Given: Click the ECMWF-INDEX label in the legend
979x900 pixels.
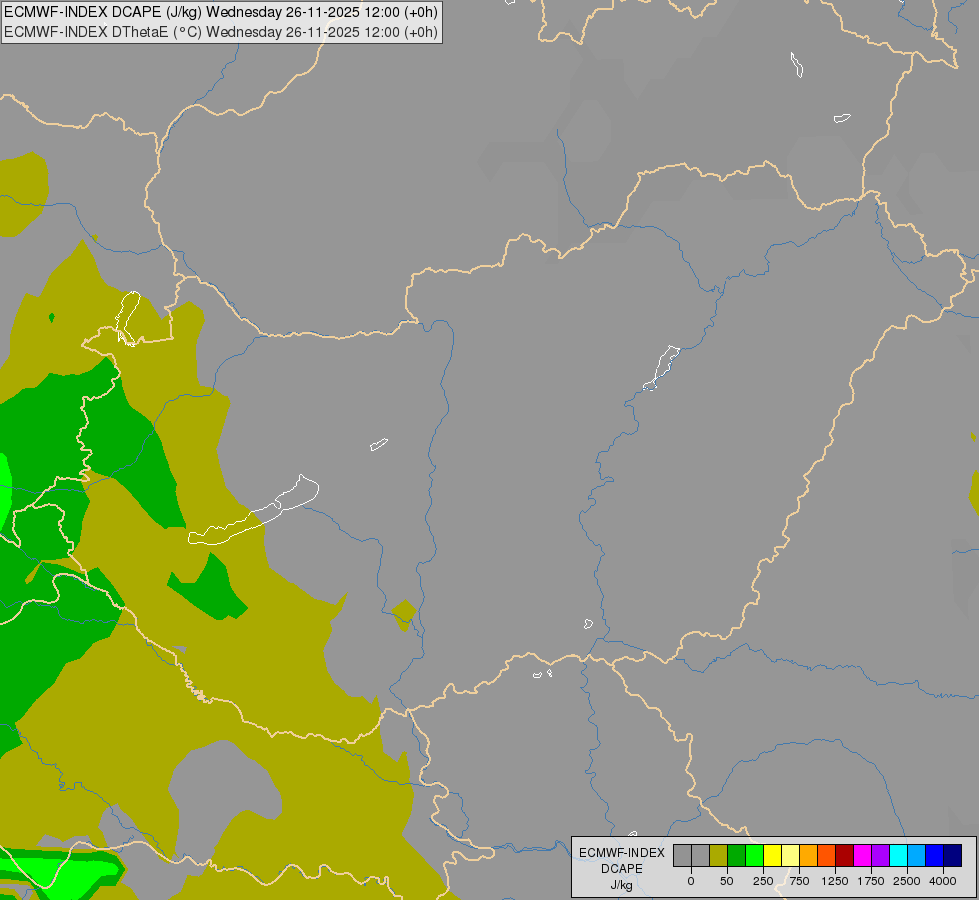Looking at the screenshot, I should click(x=622, y=853).
